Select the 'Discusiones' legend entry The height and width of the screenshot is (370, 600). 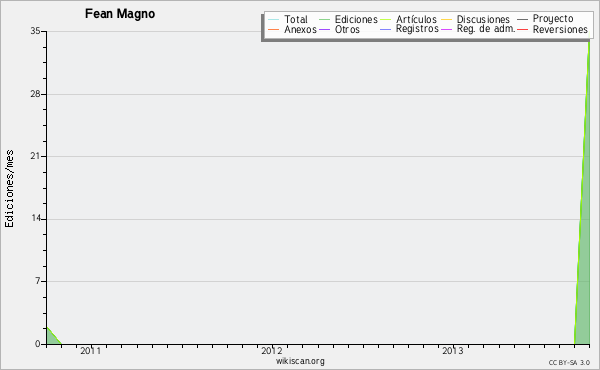tap(483, 19)
